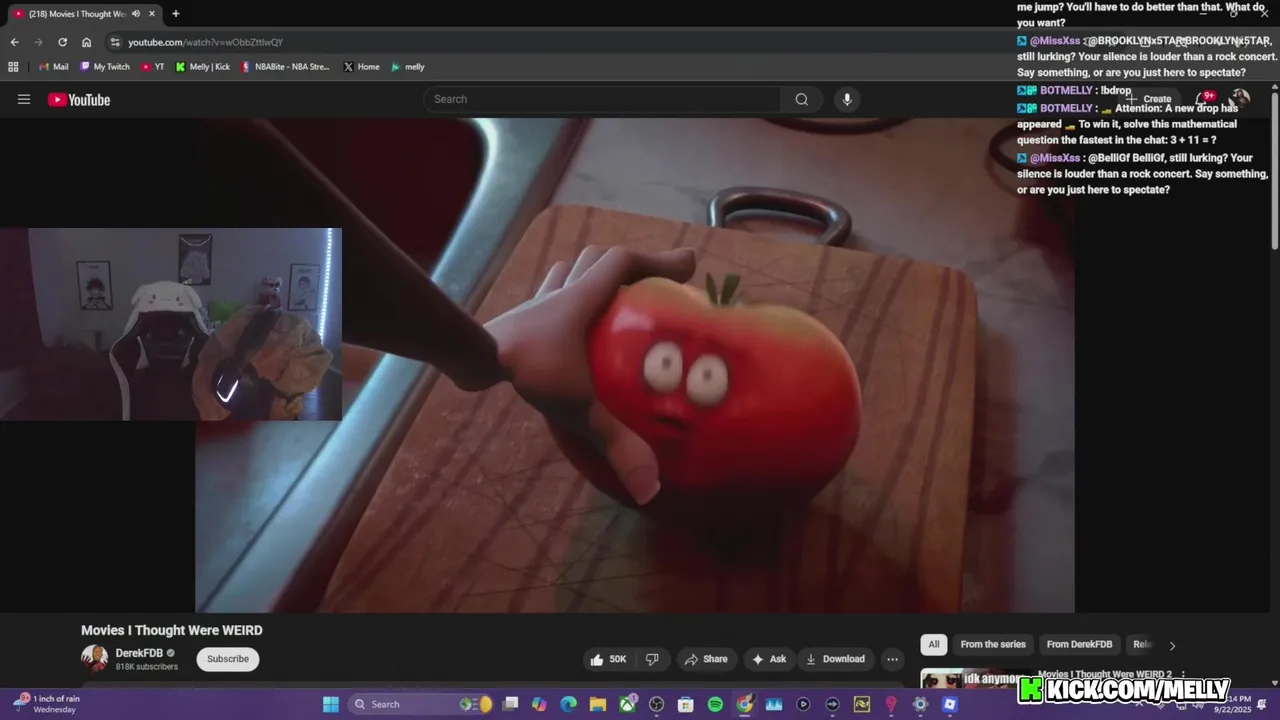Select the All filter chip
This screenshot has height=720, width=1280.
pos(933,645)
